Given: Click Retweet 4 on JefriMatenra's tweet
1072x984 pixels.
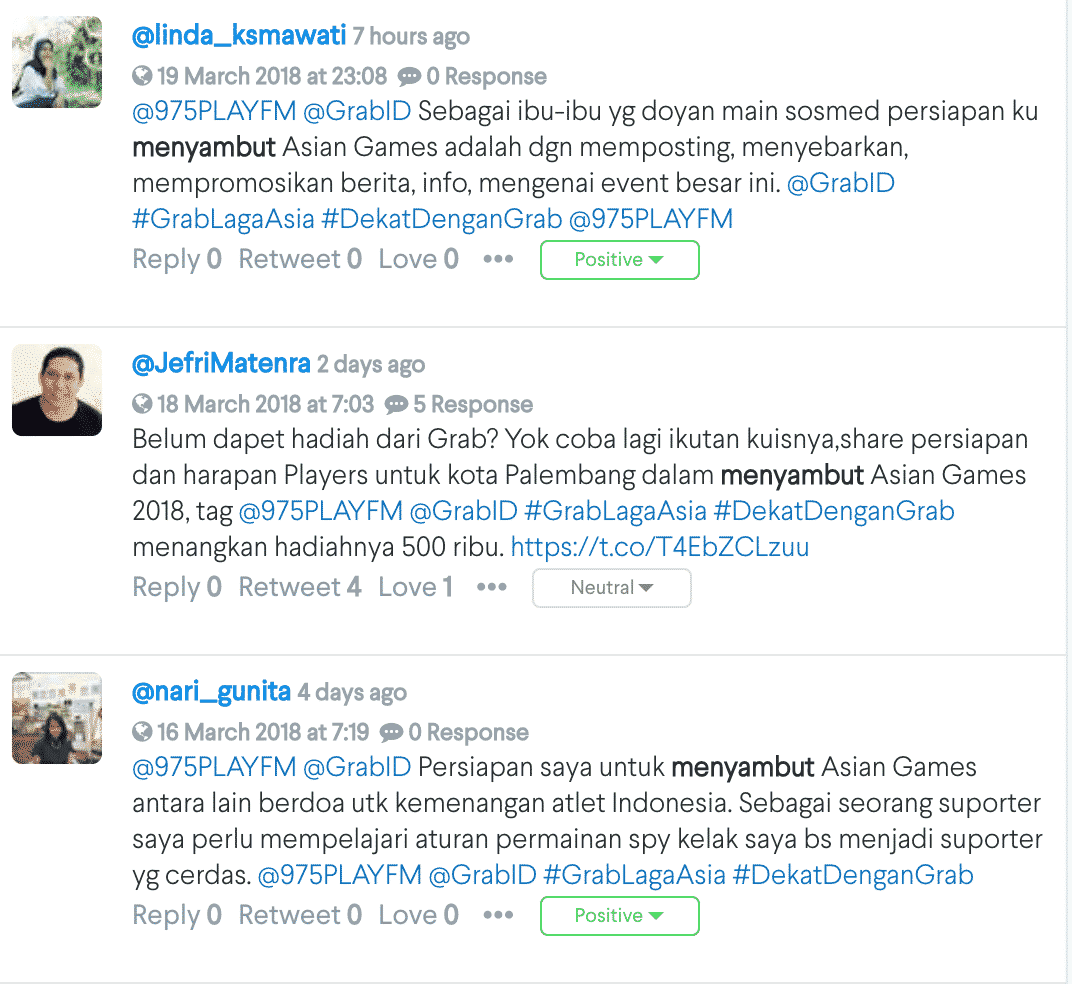Looking at the screenshot, I should (x=299, y=587).
